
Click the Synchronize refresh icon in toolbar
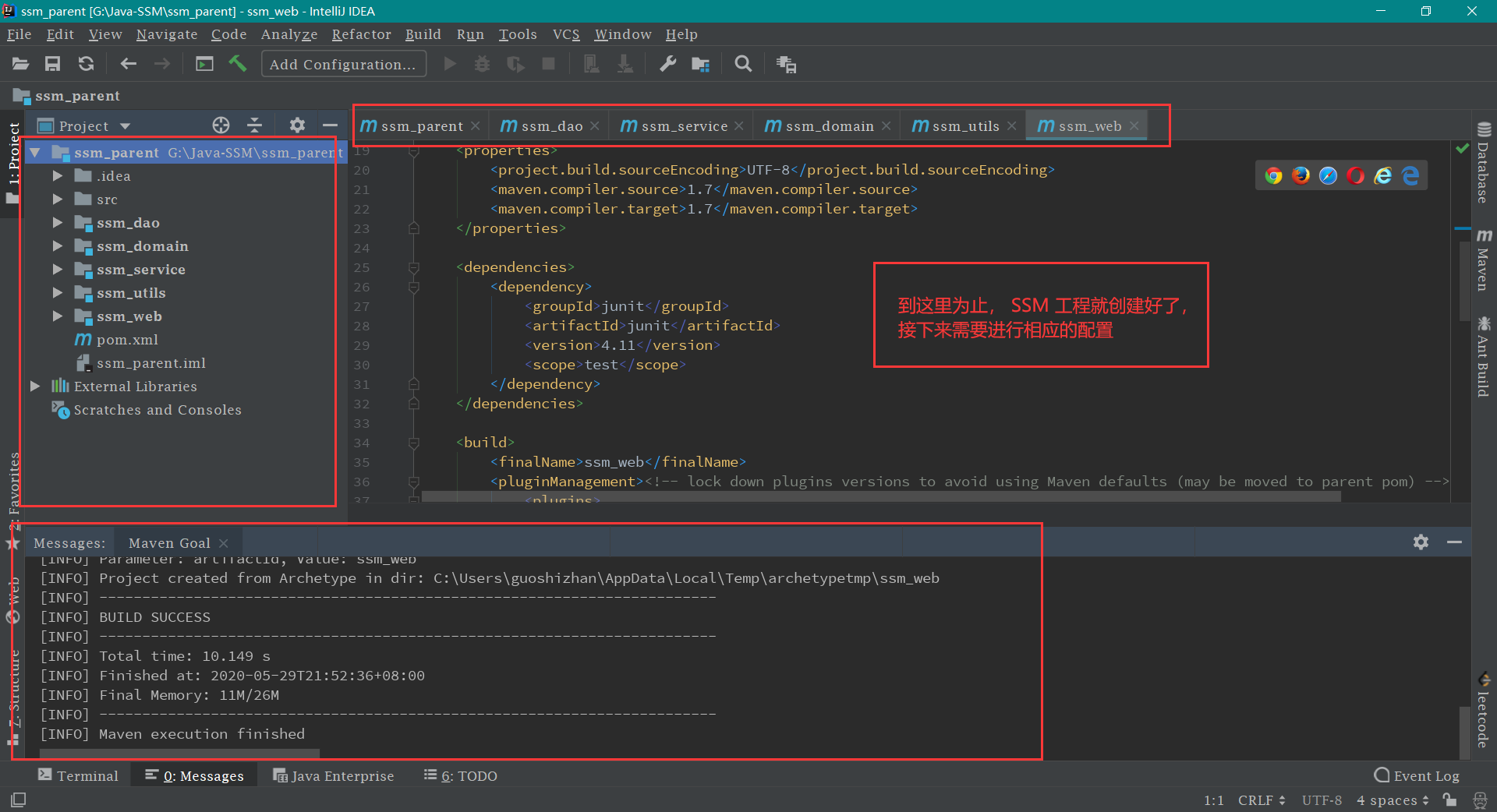86,64
